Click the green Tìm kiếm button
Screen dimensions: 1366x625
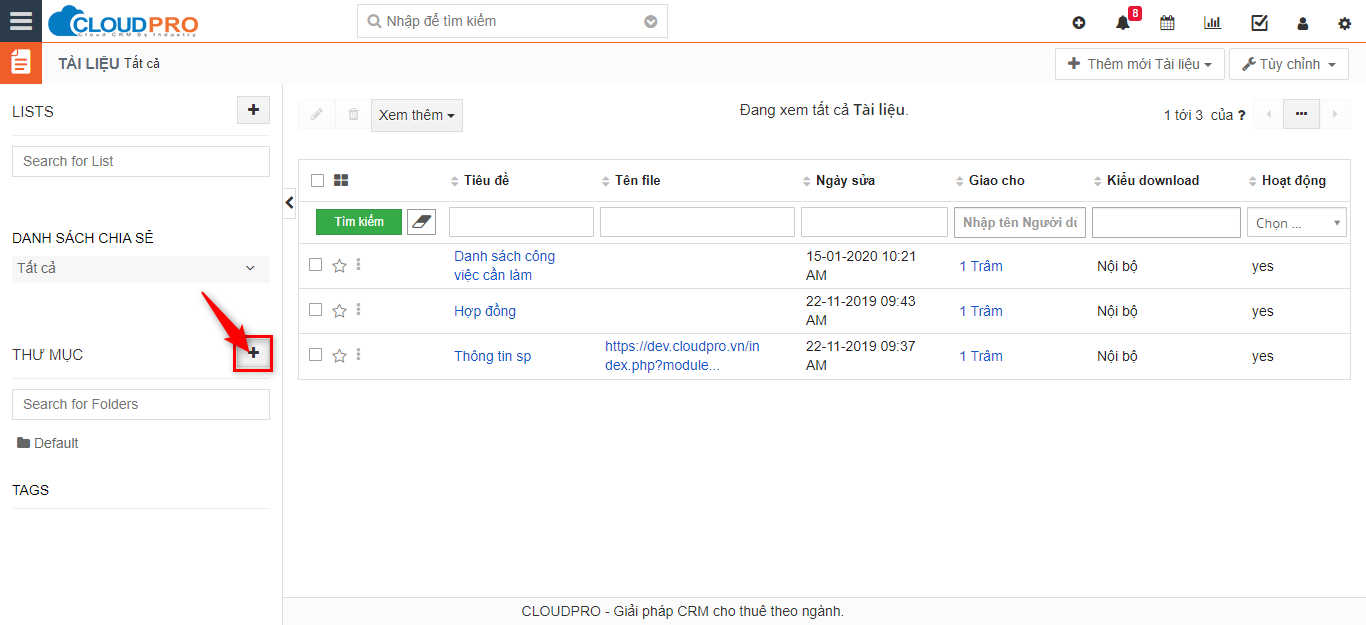(359, 222)
